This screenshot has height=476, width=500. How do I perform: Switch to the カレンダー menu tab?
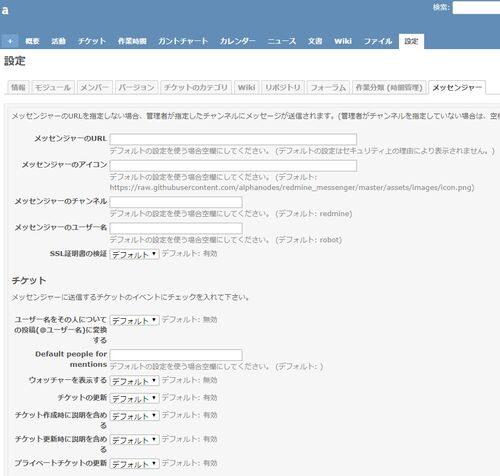[x=237, y=41]
